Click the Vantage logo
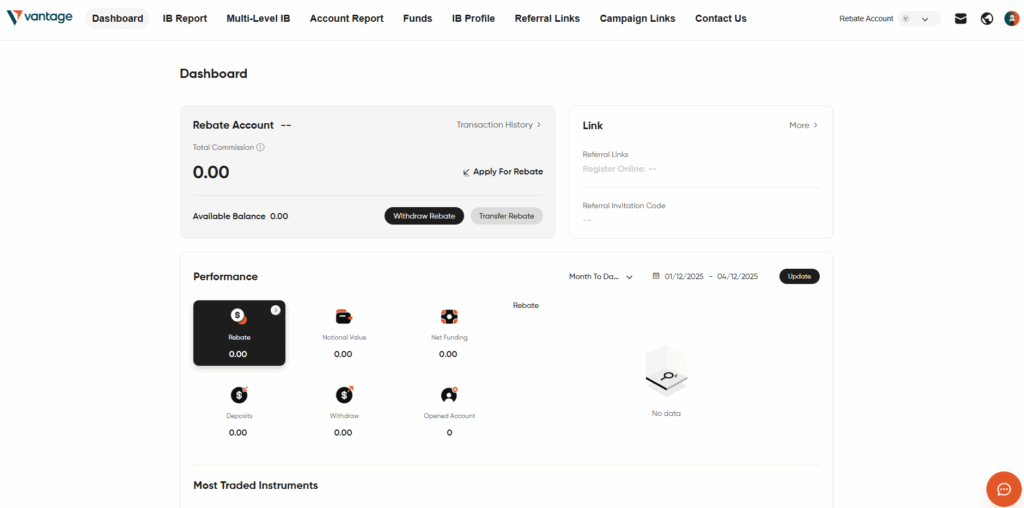Image resolution: width=1024 pixels, height=508 pixels. tap(40, 18)
